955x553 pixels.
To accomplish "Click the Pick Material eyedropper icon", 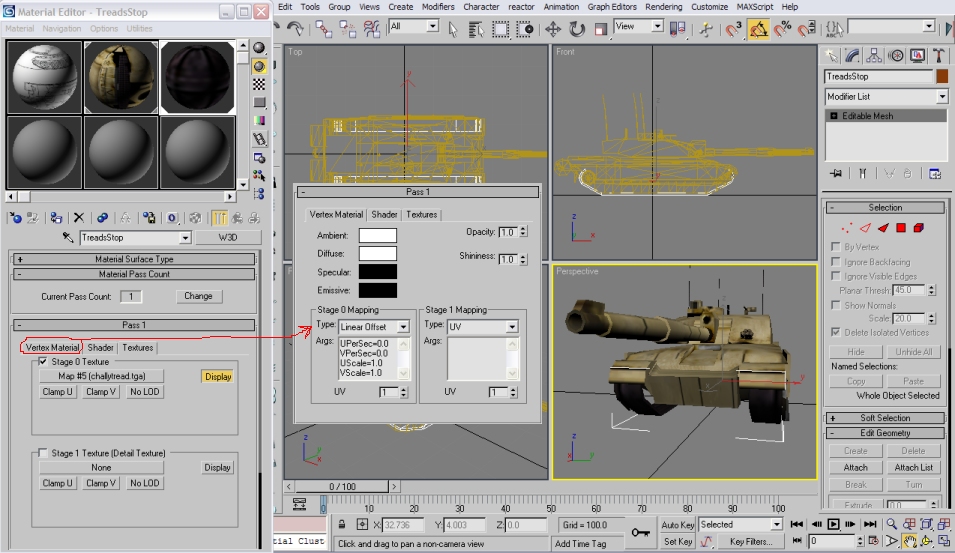I will tap(67, 238).
